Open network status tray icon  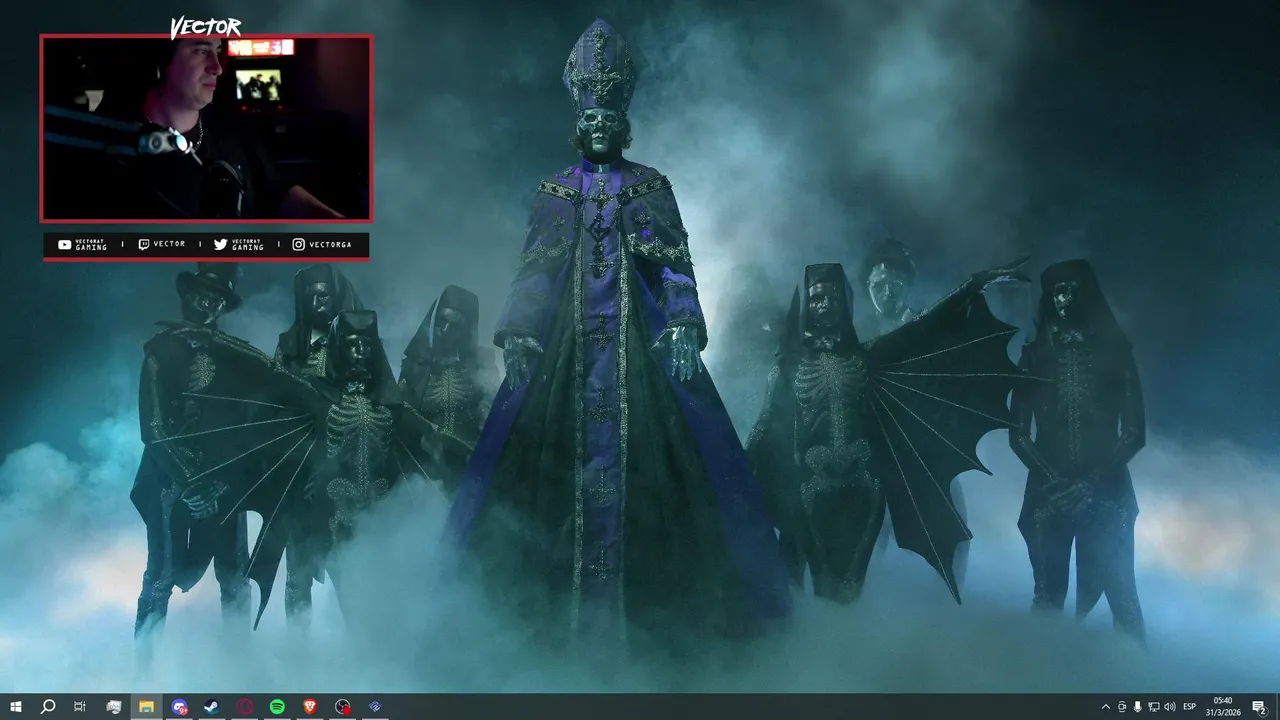1154,707
